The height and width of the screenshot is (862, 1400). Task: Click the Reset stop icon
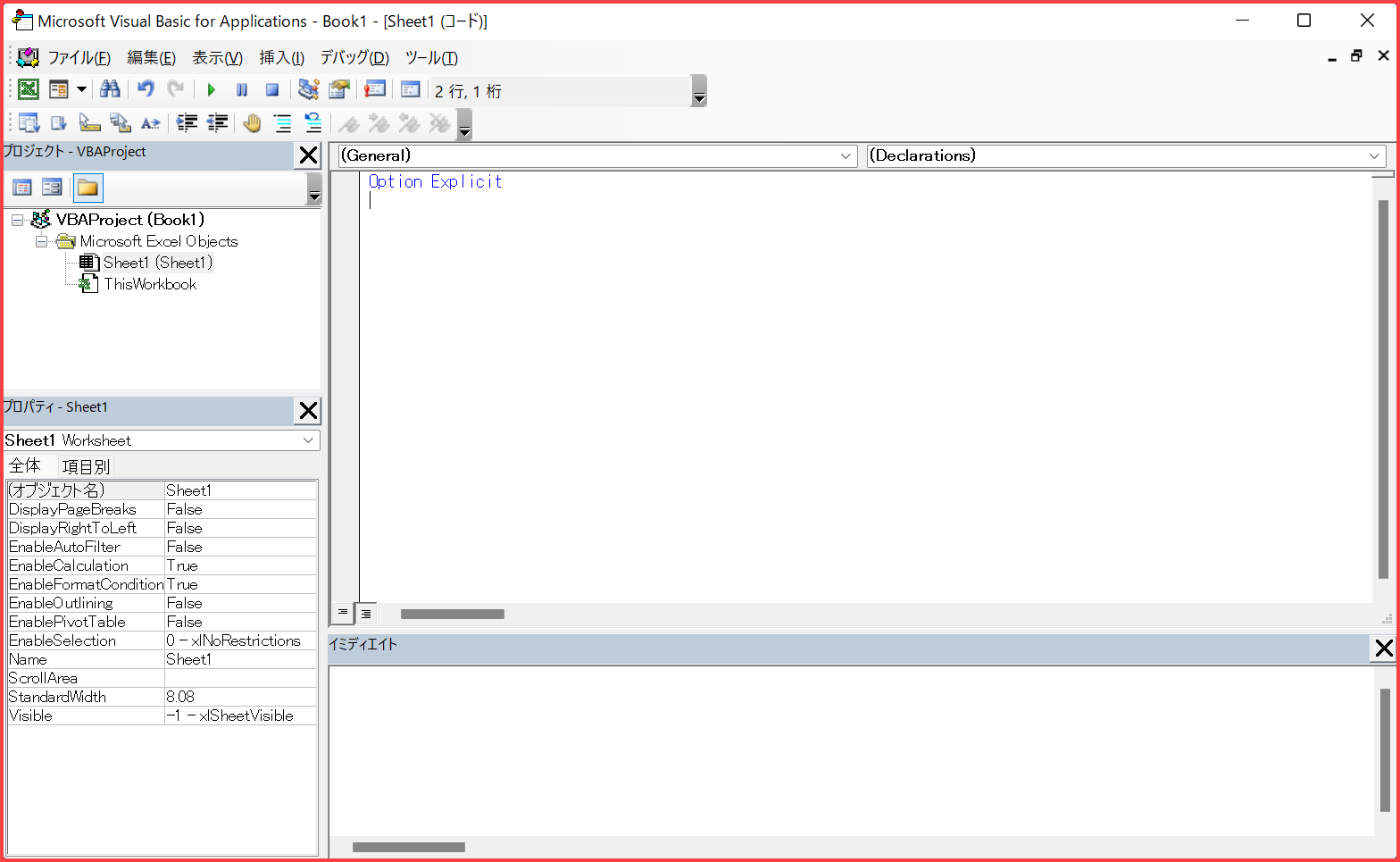[272, 89]
